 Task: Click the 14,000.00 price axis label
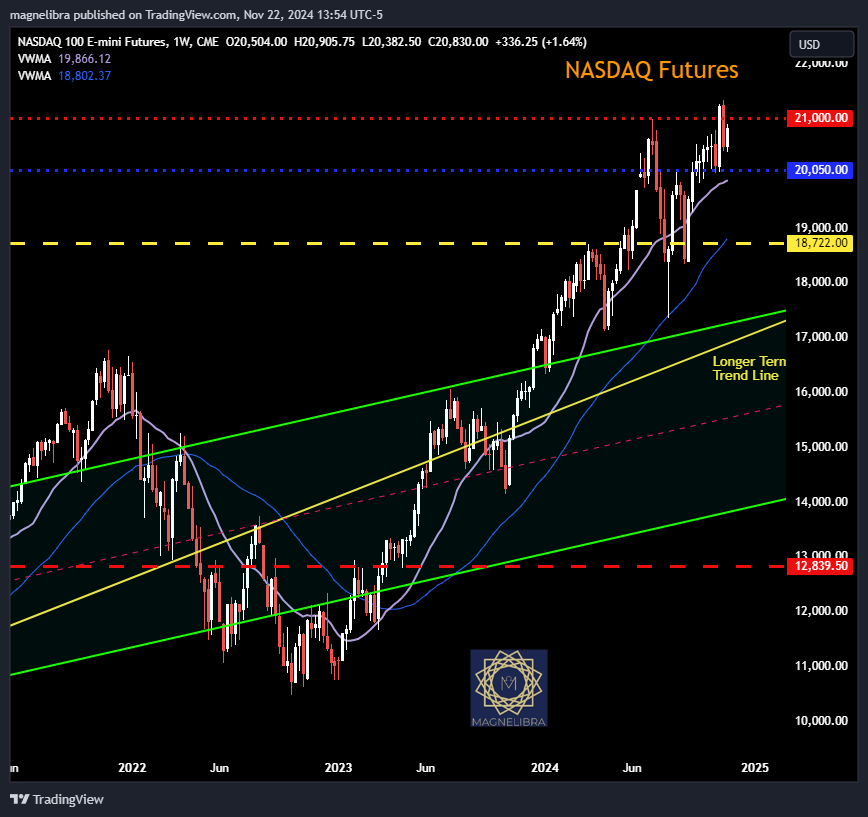point(822,501)
